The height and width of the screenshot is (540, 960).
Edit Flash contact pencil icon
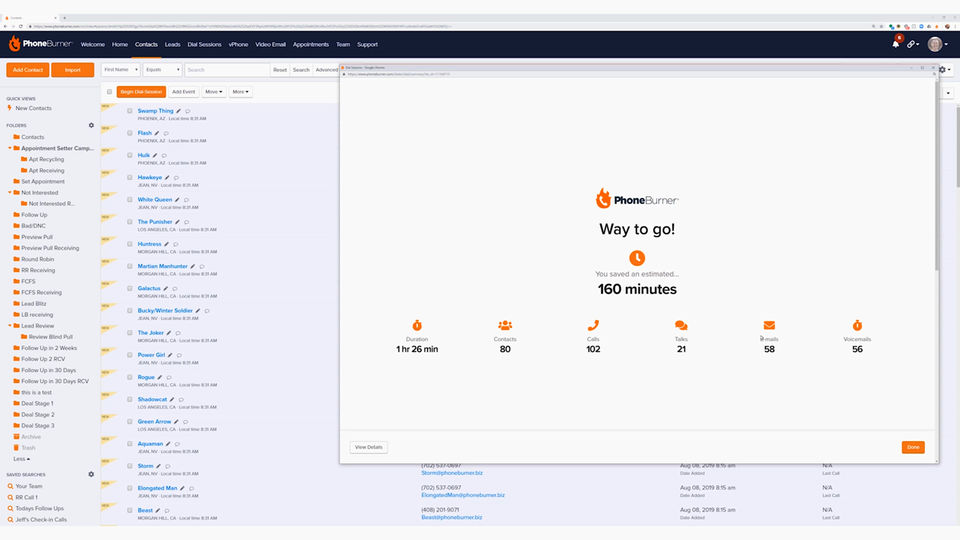(x=157, y=133)
